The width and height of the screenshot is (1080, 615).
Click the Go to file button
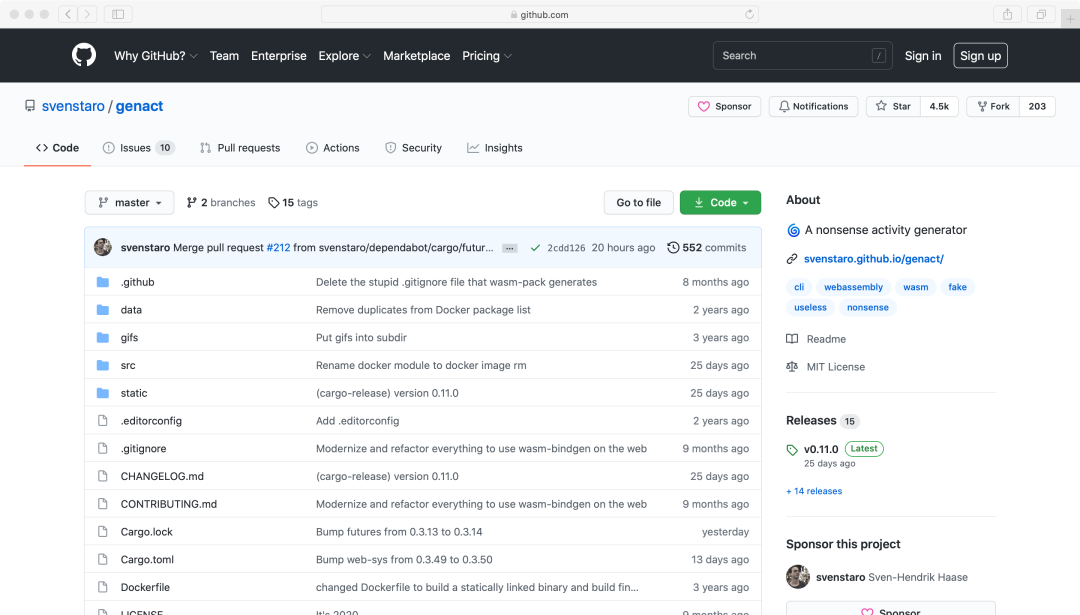click(638, 202)
